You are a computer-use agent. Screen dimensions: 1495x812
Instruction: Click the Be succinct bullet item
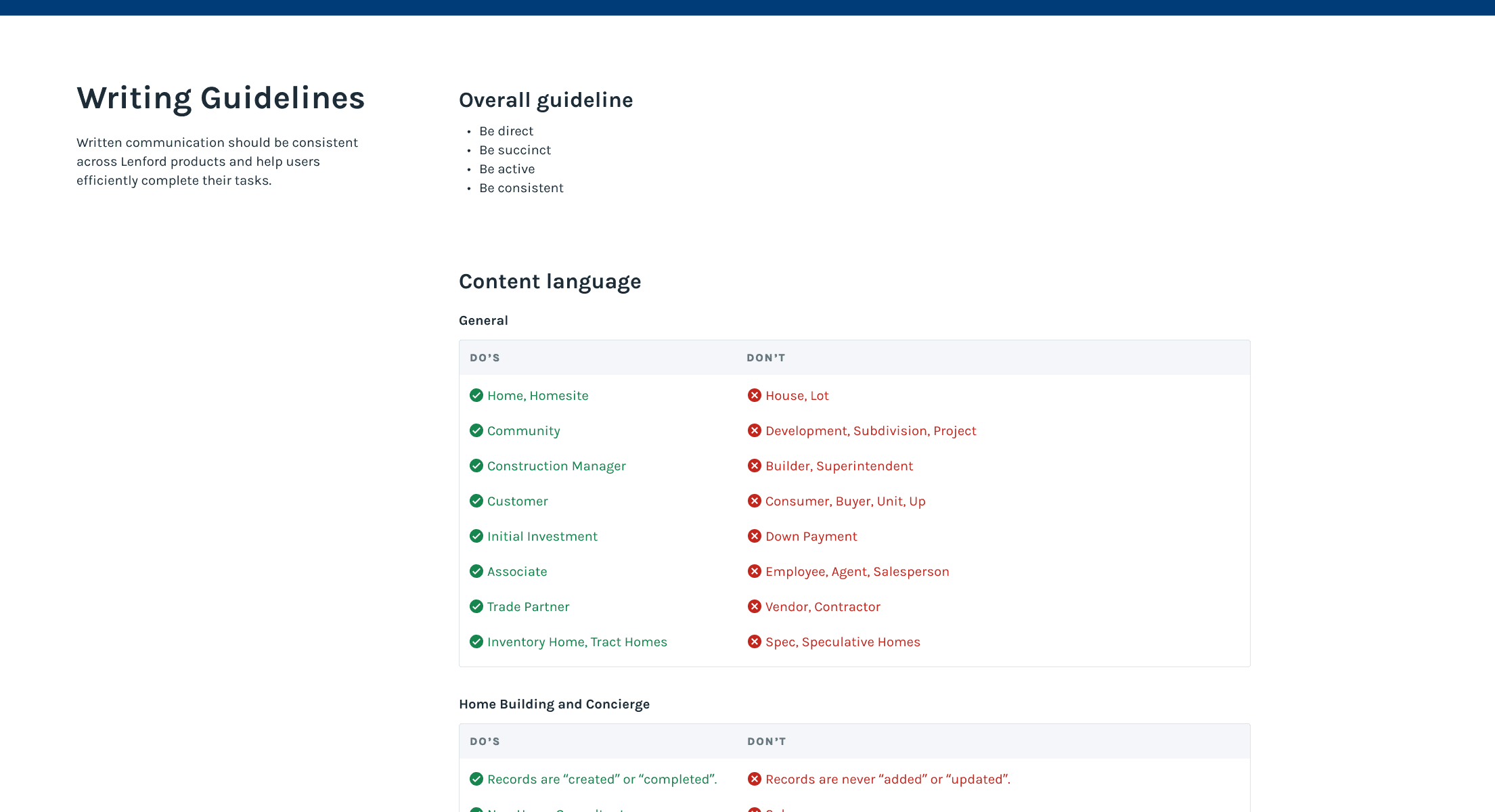click(515, 150)
